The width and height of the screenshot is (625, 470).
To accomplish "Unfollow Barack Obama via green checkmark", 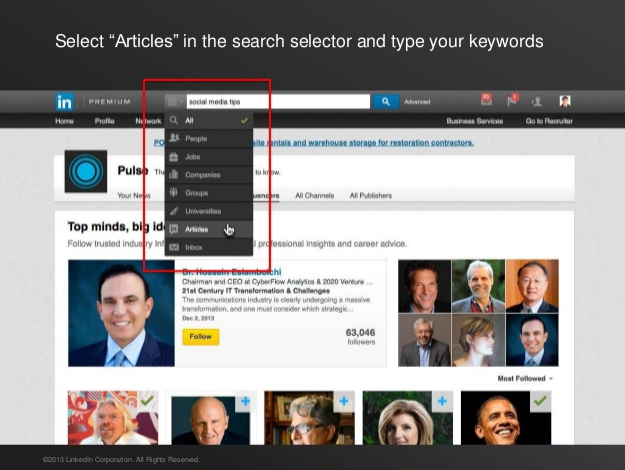I will [540, 401].
